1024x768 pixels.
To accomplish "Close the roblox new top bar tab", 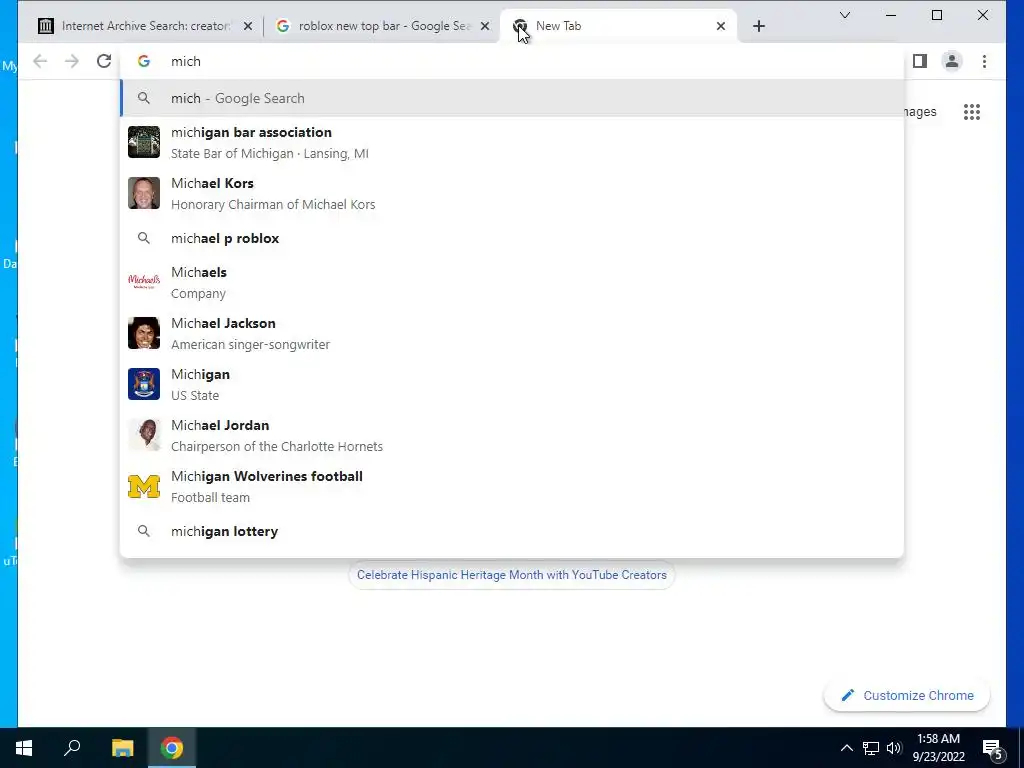I will [x=485, y=26].
